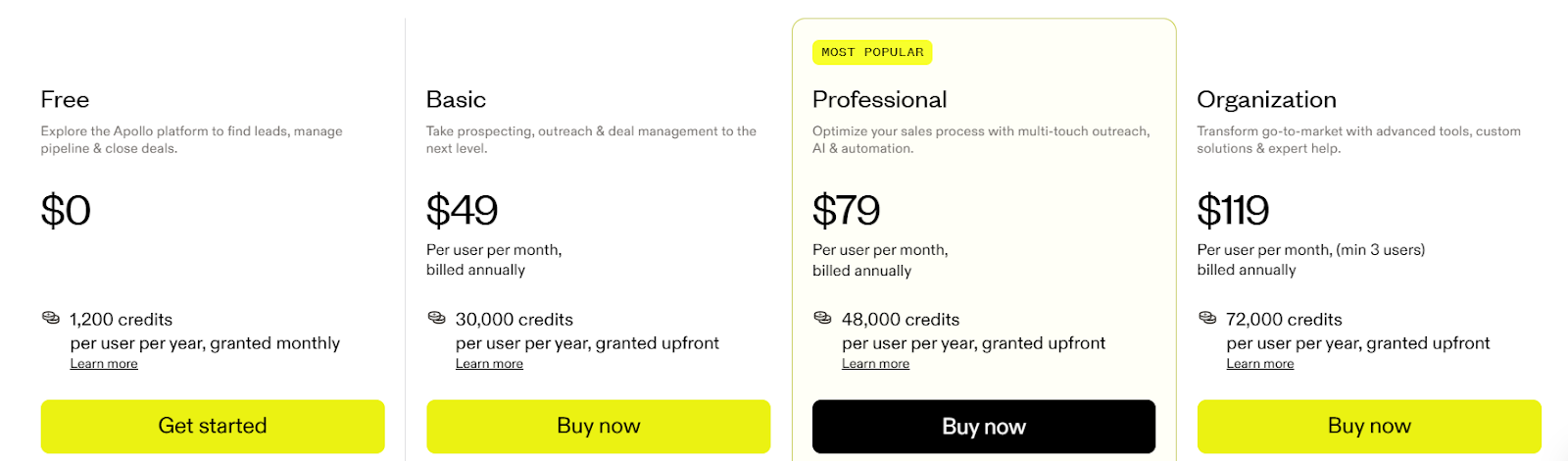Click the coins icon beside 1,200 credits

point(50,318)
